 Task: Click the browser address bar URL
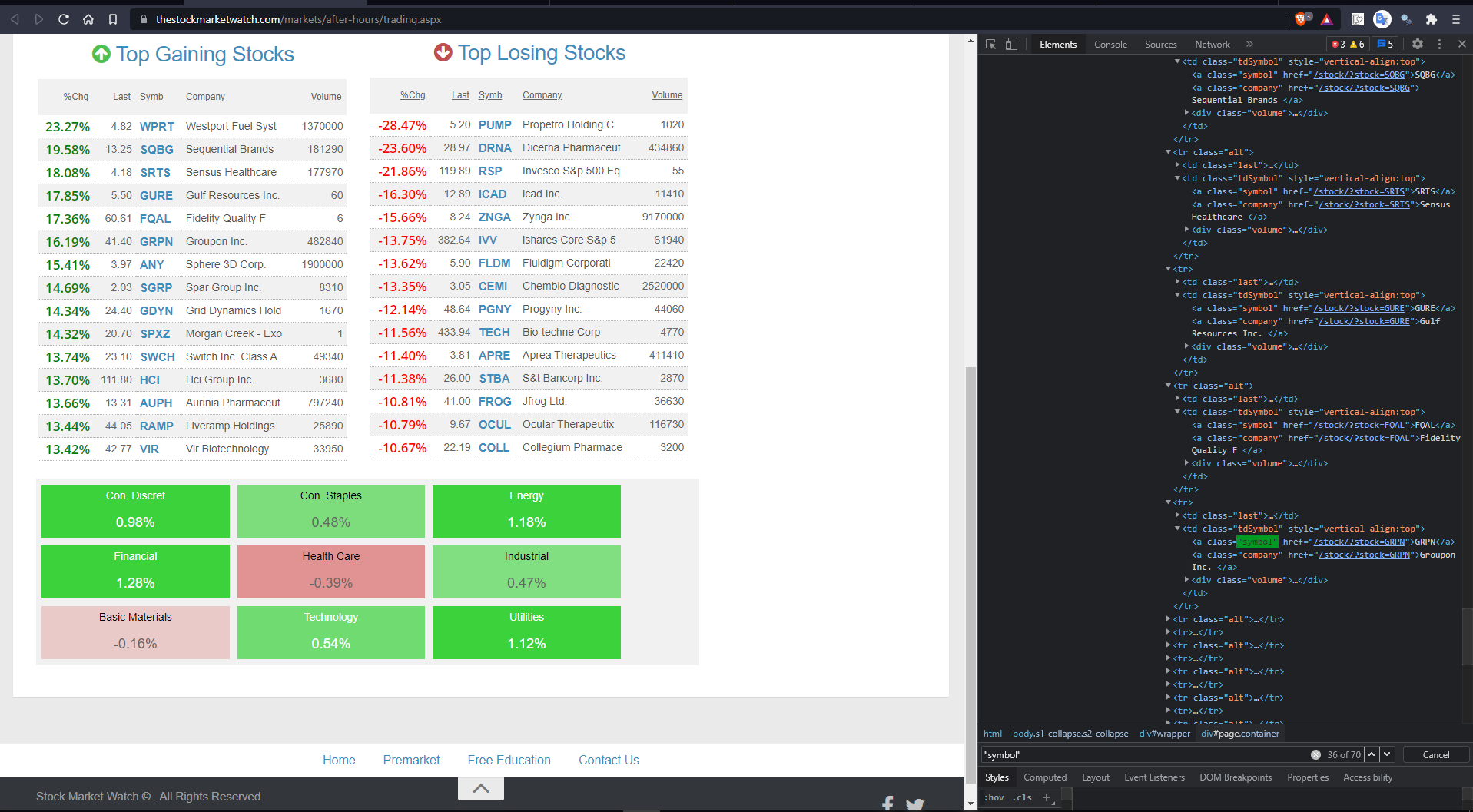[298, 19]
